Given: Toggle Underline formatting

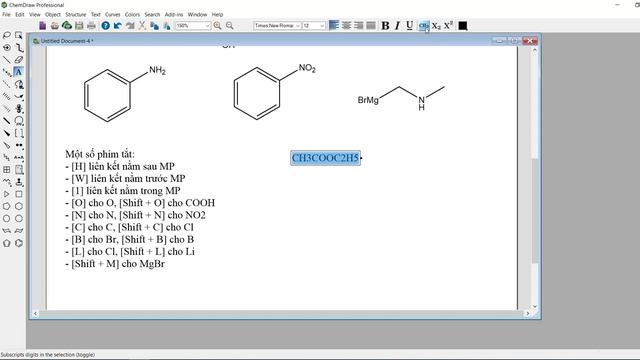Looking at the screenshot, I should coord(409,26).
